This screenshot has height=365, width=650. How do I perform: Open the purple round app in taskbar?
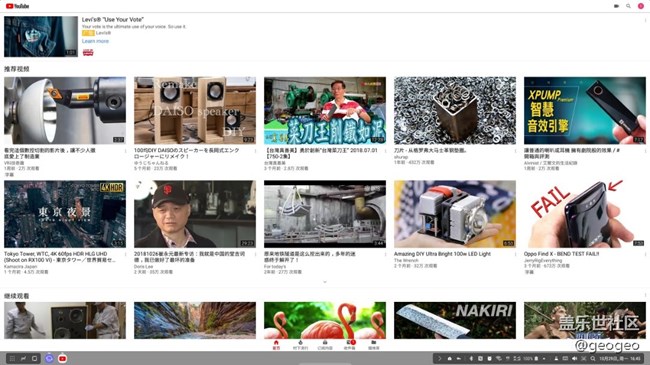[49, 358]
